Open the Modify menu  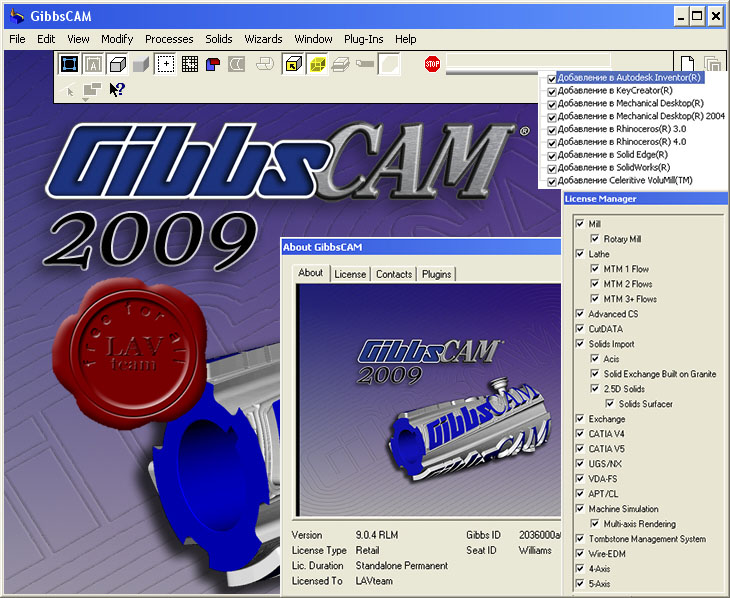coord(117,39)
